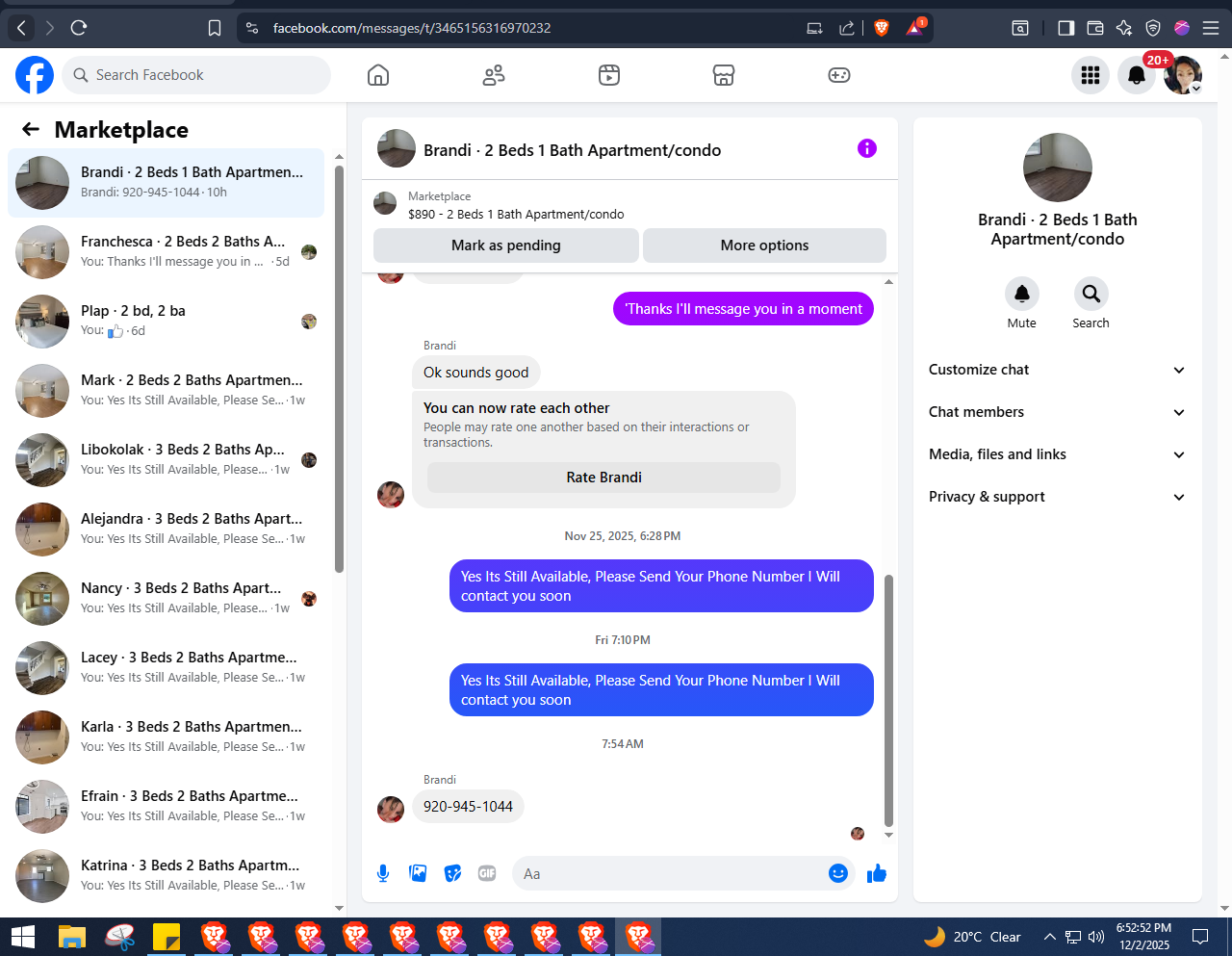Open the taskbar sticky notes app

click(x=167, y=937)
